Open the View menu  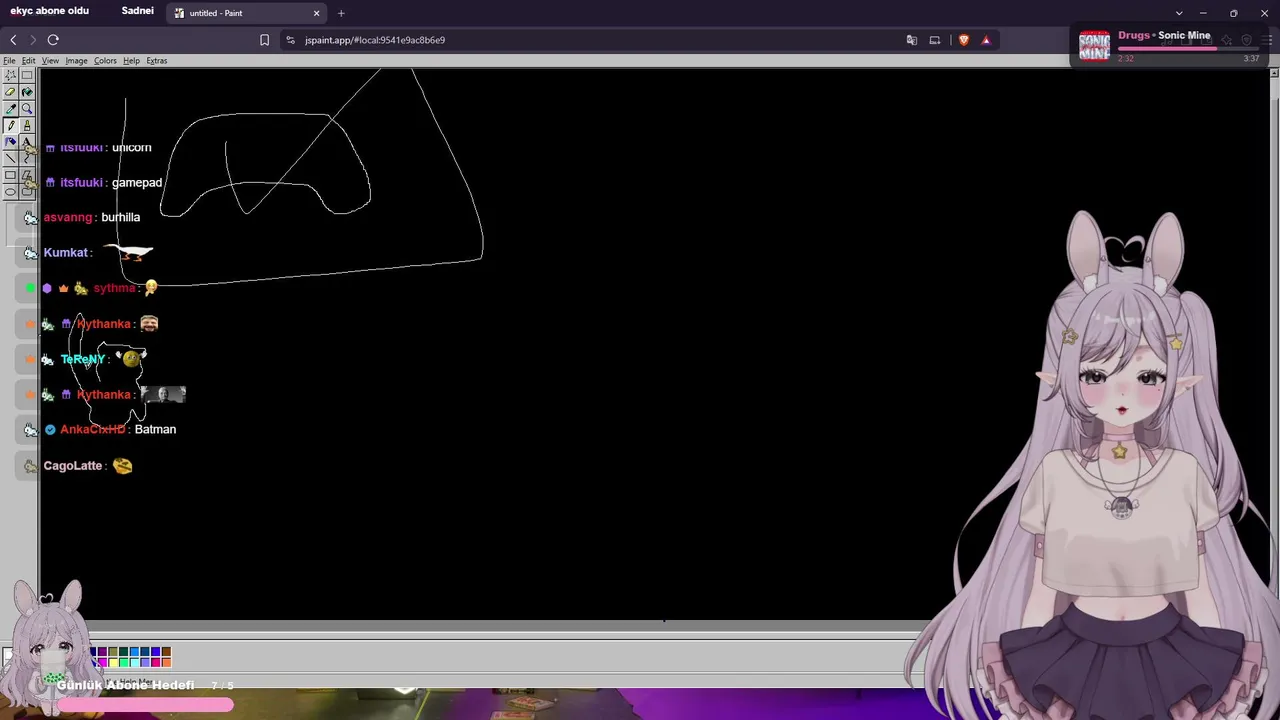click(x=50, y=61)
